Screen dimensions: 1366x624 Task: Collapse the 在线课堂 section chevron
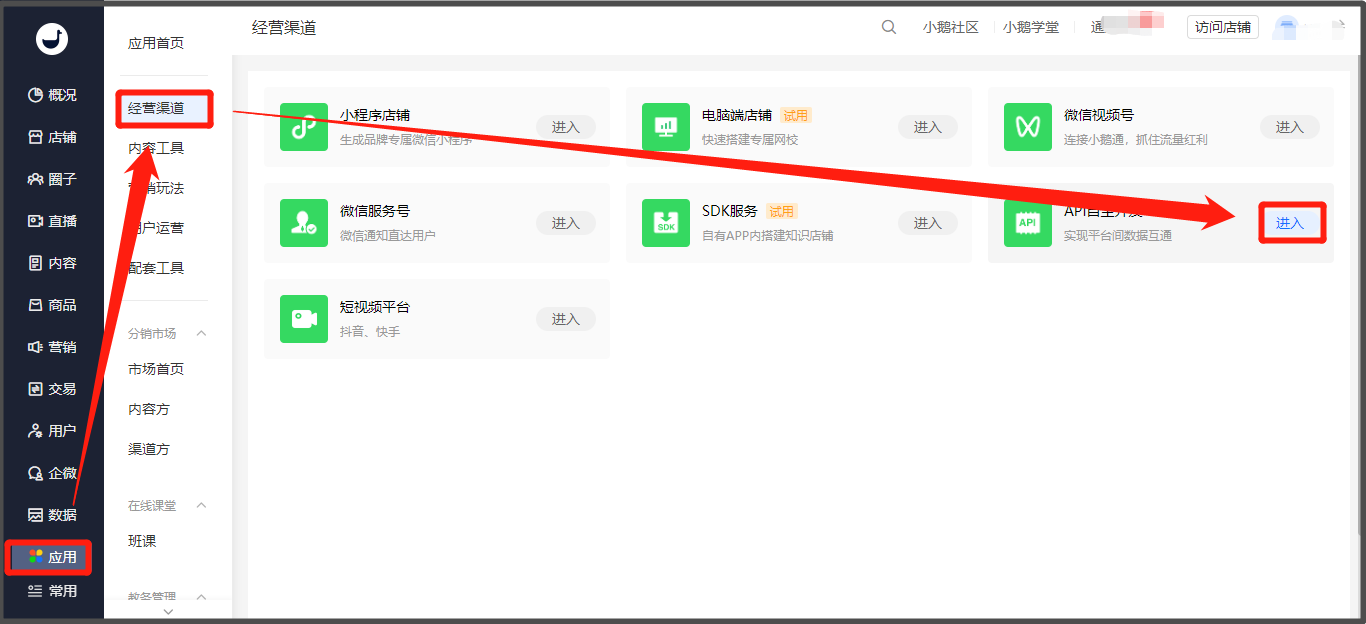tap(201, 505)
